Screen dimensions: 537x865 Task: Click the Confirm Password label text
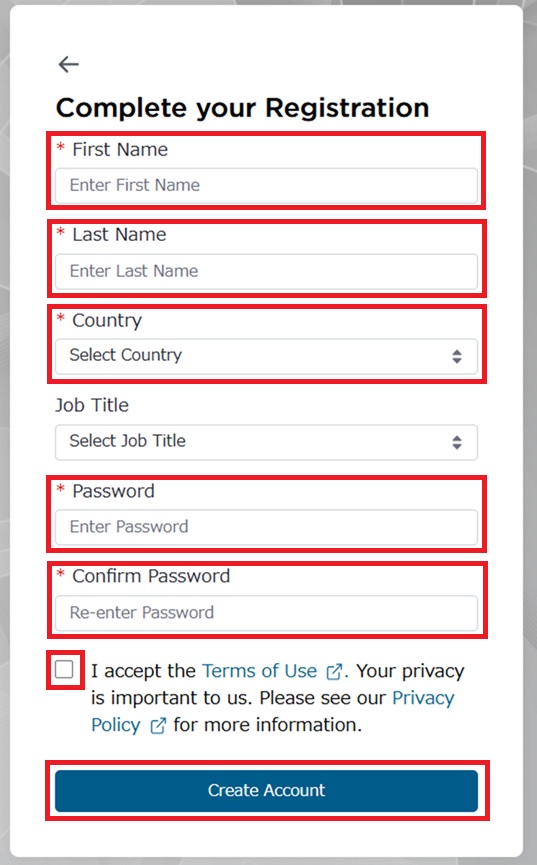point(151,576)
